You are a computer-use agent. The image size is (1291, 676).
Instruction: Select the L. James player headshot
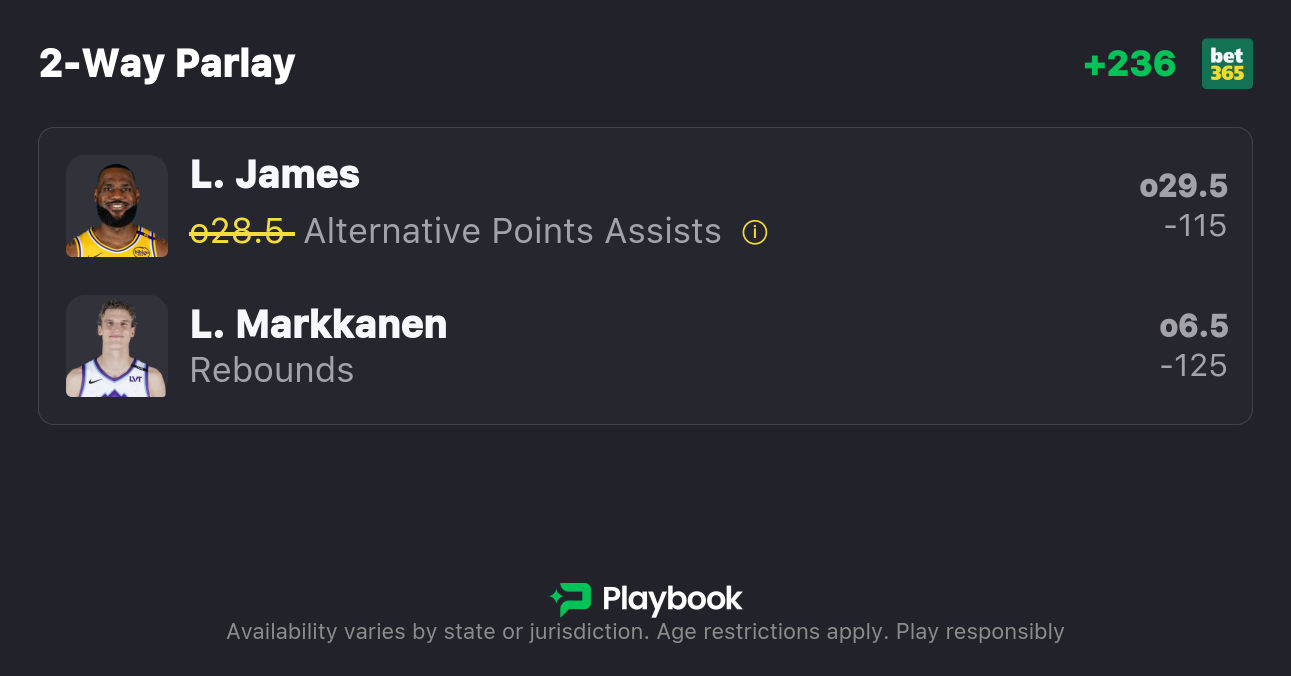[117, 206]
